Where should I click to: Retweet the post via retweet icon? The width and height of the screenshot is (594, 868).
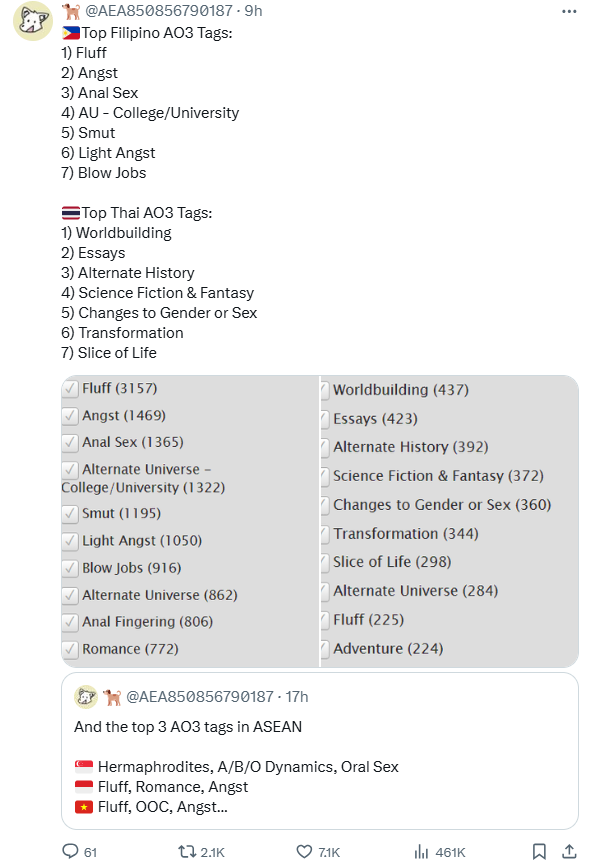(x=187, y=851)
